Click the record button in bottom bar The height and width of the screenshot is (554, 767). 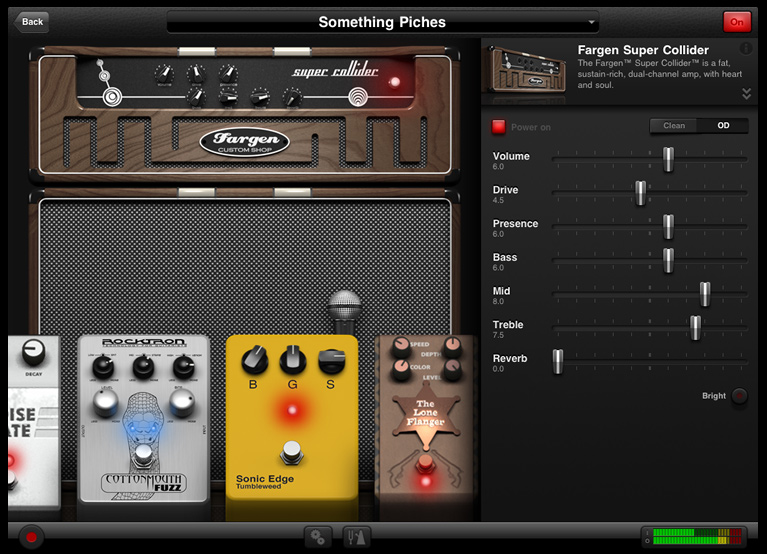(31, 537)
